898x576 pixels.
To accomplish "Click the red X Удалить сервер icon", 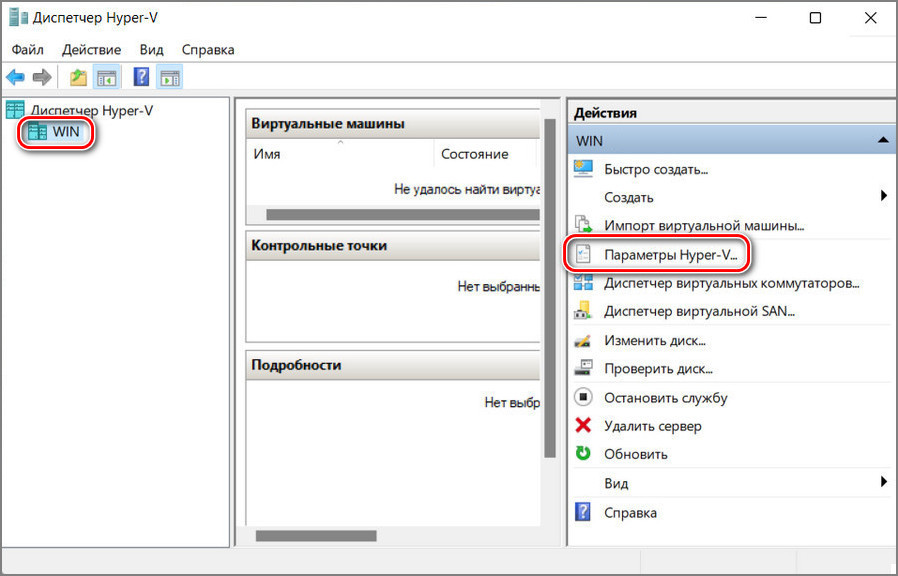I will pyautogui.click(x=583, y=425).
